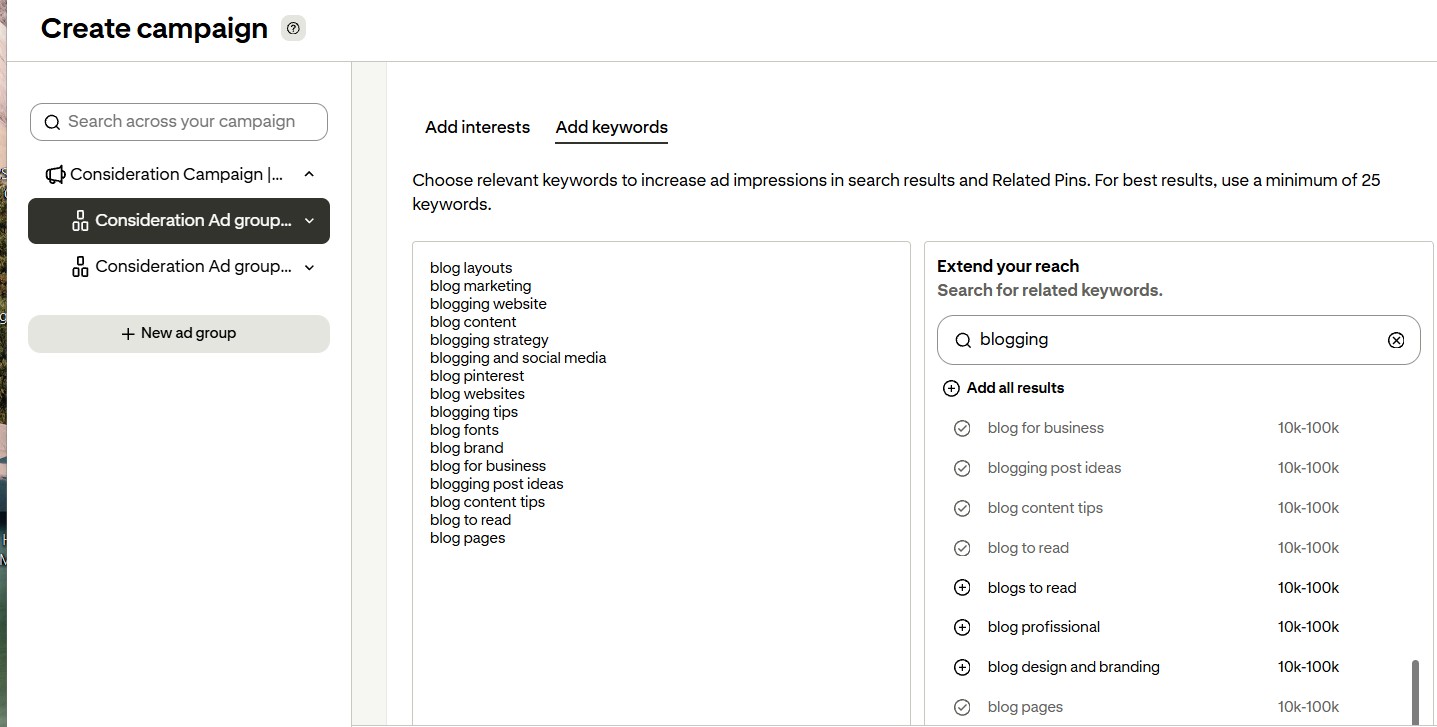Click 'blog design and branding' result label
The height and width of the screenshot is (727, 1437).
pyautogui.click(x=1074, y=667)
